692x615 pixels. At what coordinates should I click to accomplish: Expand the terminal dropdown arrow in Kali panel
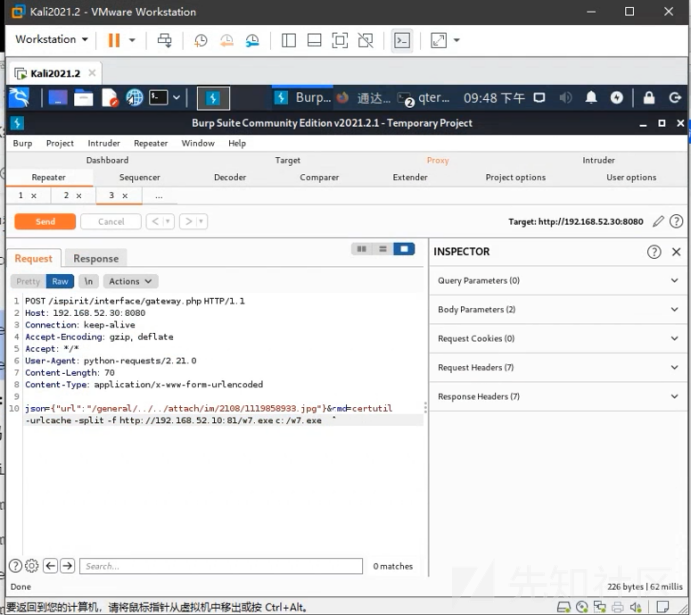coord(177,98)
